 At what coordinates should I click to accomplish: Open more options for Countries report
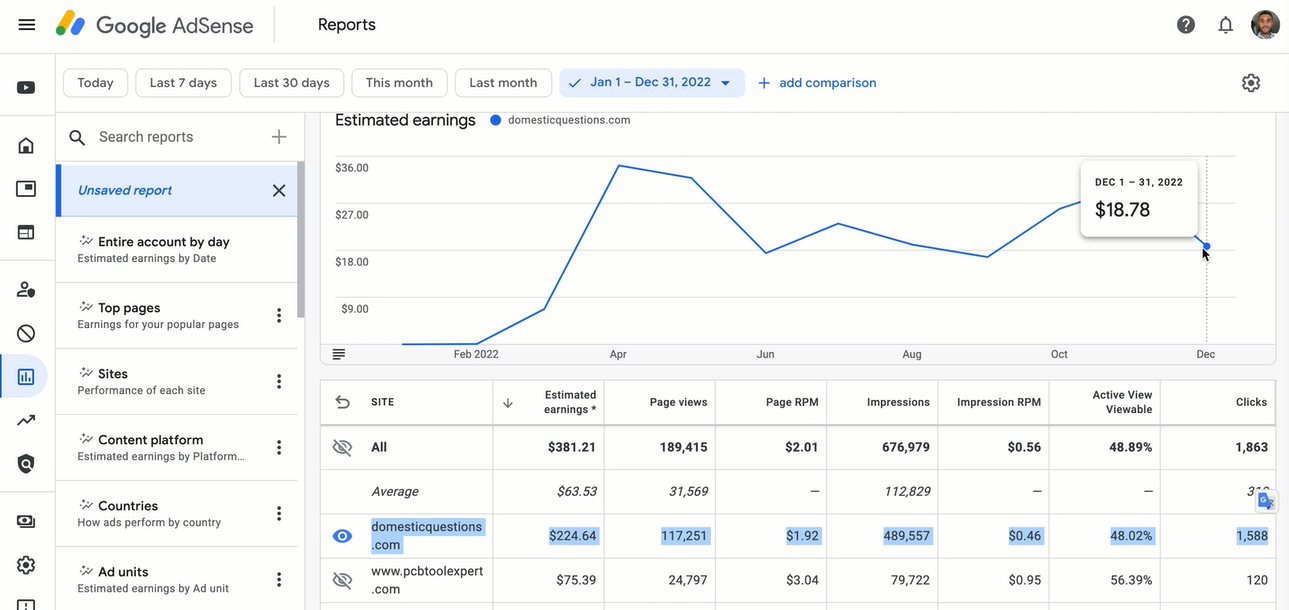(x=279, y=514)
